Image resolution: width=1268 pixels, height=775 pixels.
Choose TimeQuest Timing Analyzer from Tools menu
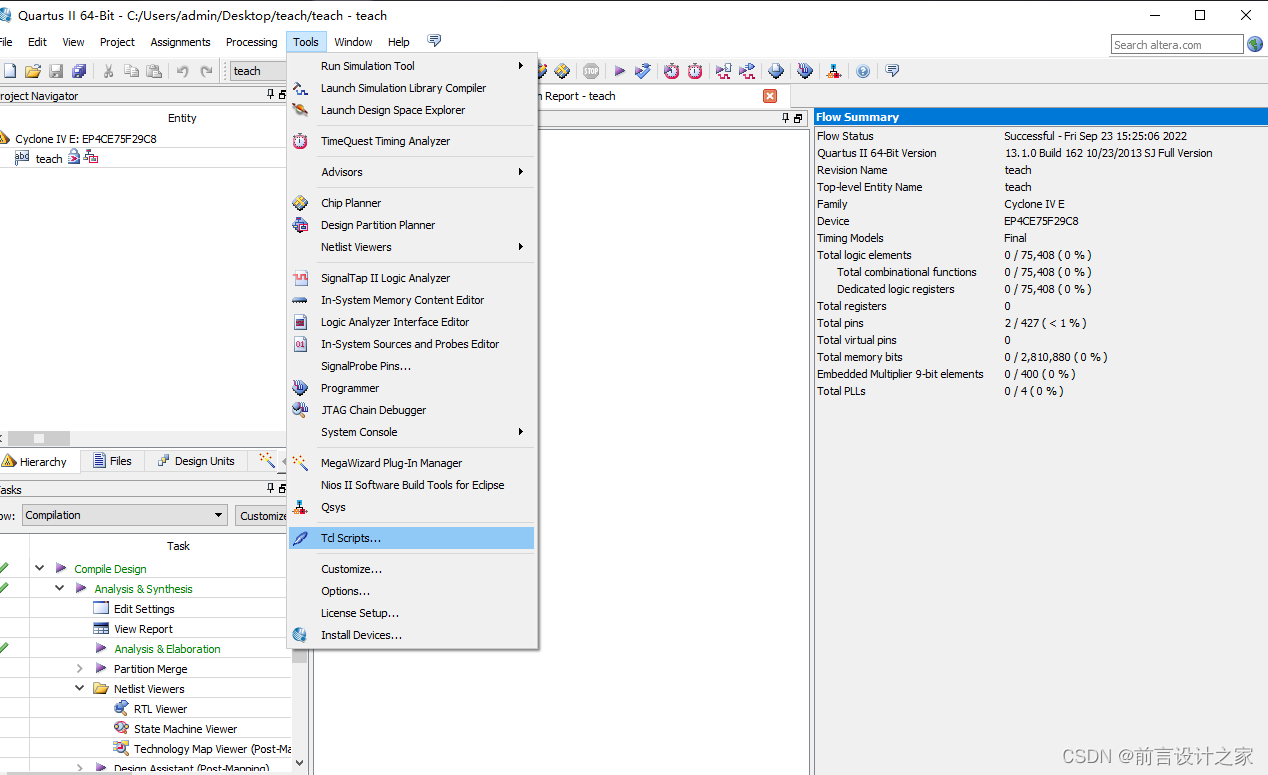click(x=412, y=141)
